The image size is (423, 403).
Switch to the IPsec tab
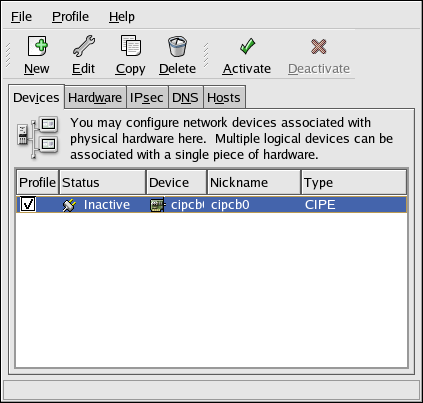pyautogui.click(x=147, y=98)
